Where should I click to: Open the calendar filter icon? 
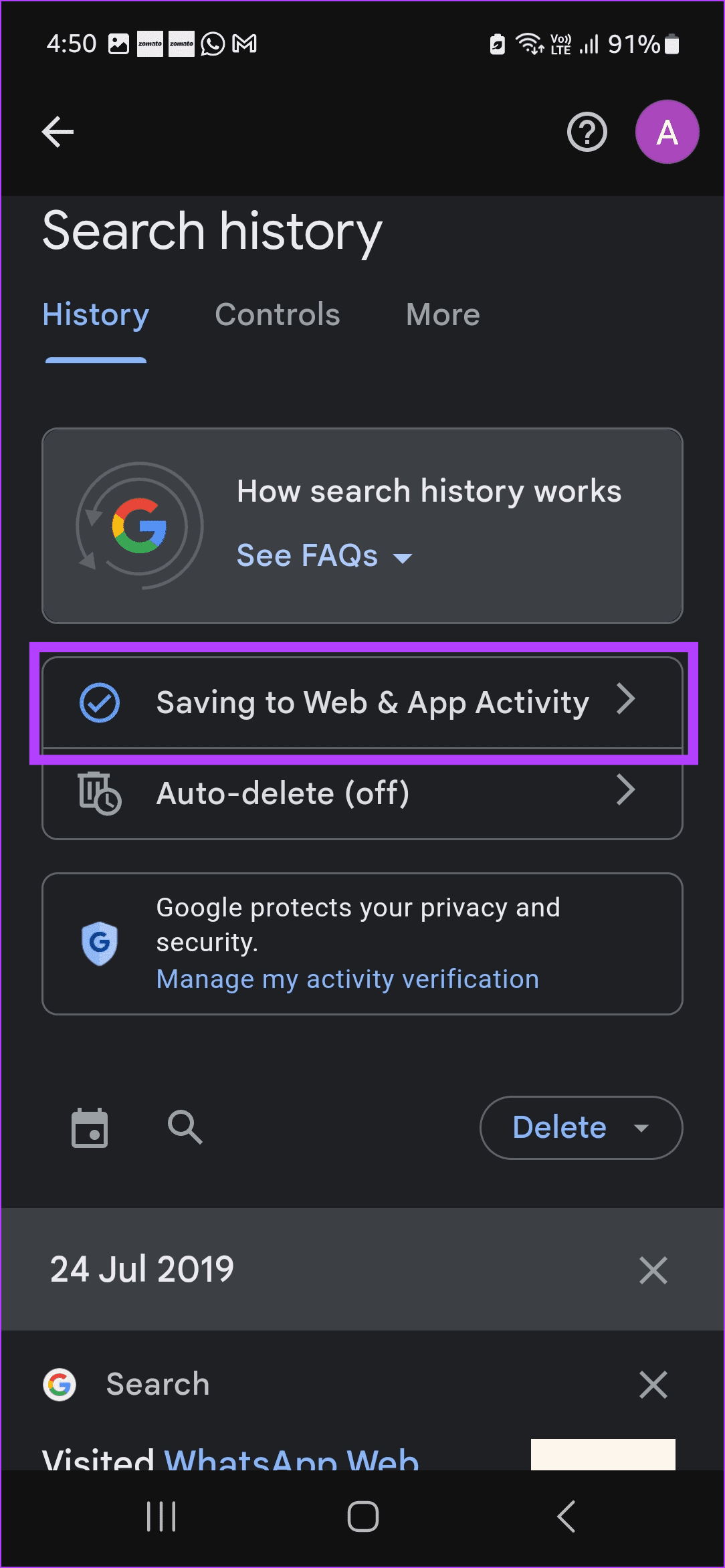[90, 1127]
